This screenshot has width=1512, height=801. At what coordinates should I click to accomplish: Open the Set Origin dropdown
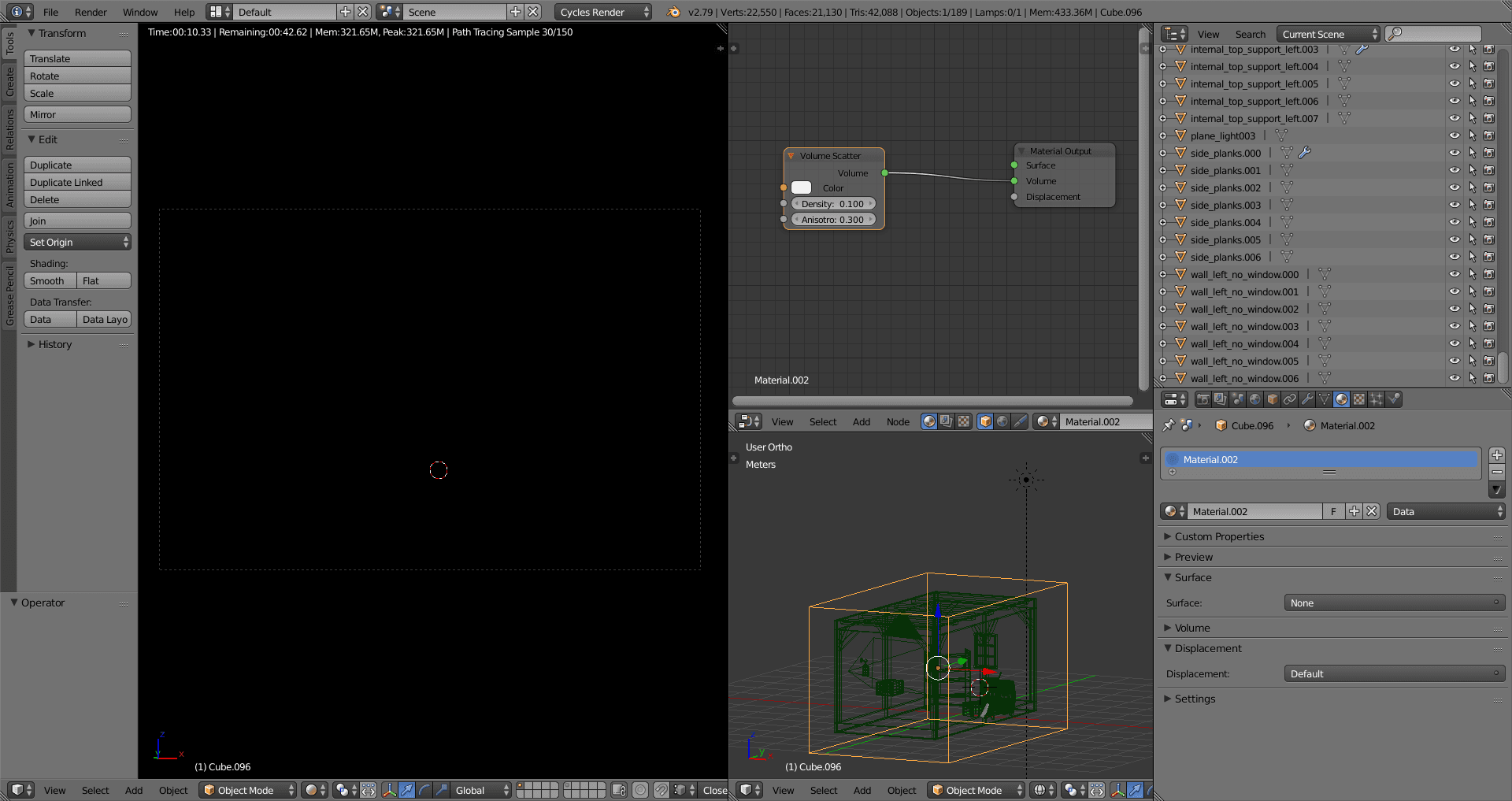[x=77, y=243]
